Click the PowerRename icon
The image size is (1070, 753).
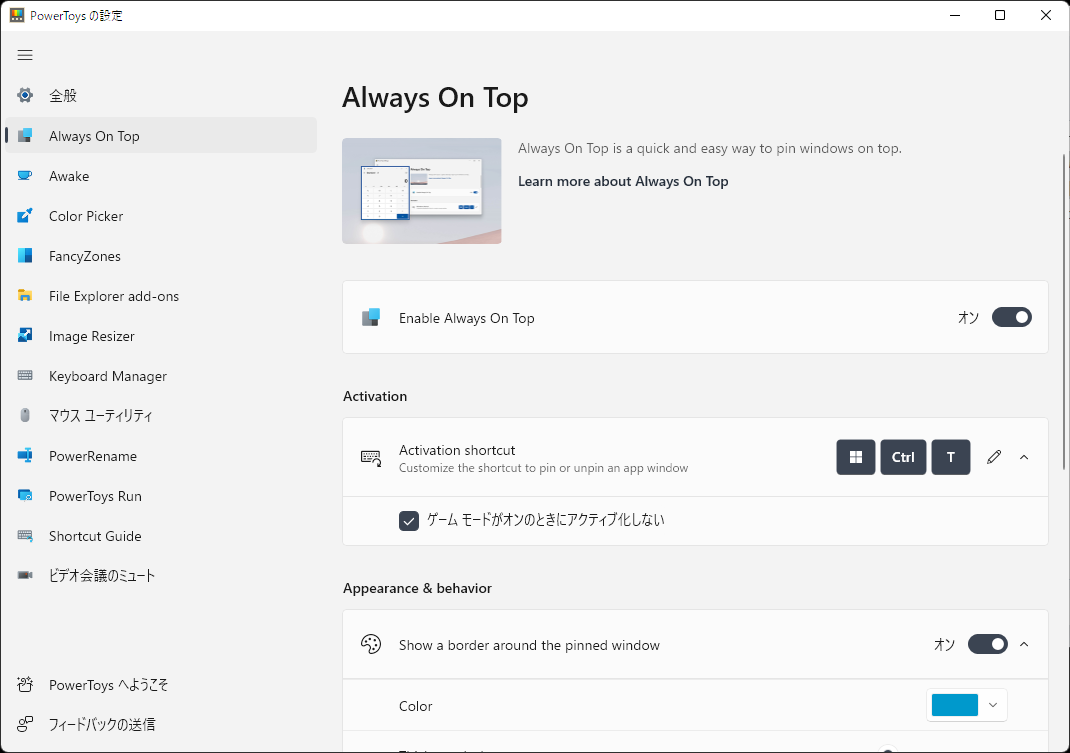point(25,455)
